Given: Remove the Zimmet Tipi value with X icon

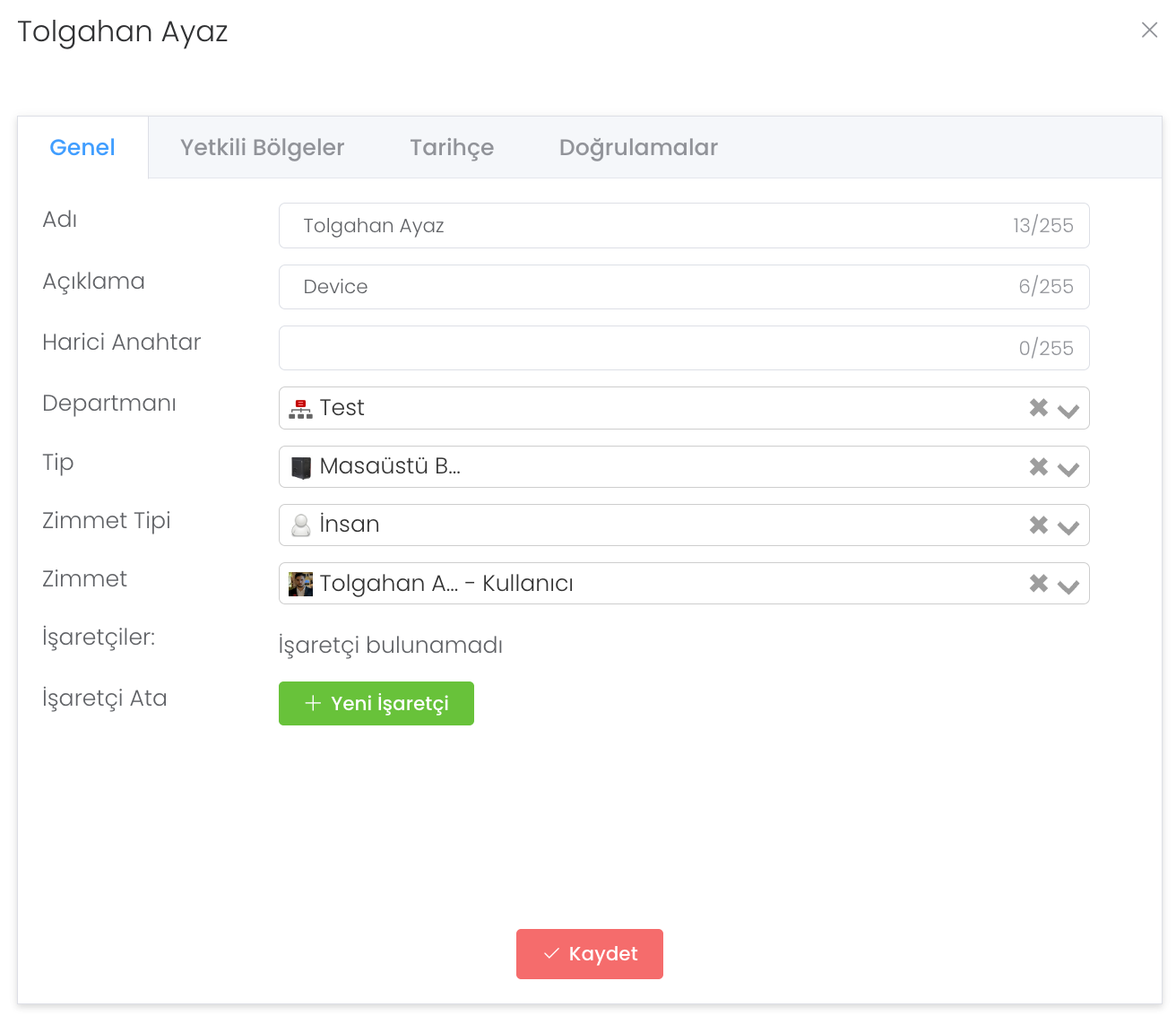Looking at the screenshot, I should click(1038, 525).
